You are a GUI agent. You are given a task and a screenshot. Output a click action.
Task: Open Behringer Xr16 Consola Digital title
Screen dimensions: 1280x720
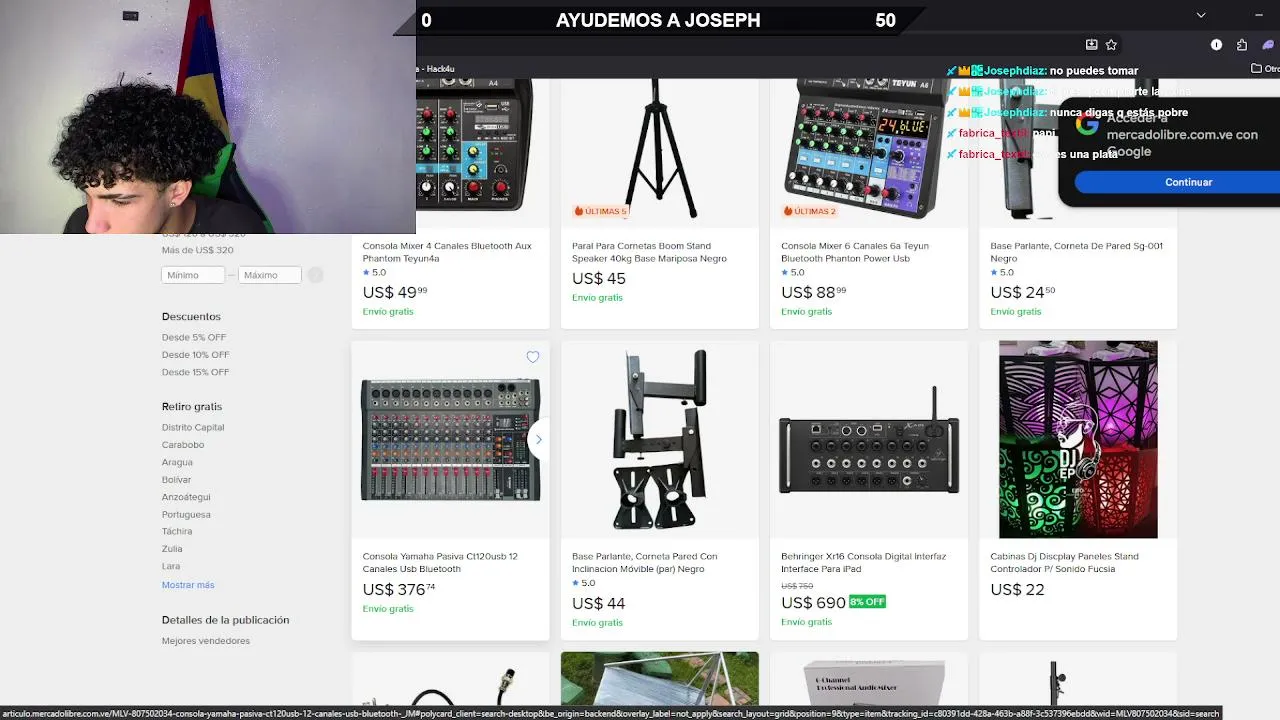click(x=863, y=562)
